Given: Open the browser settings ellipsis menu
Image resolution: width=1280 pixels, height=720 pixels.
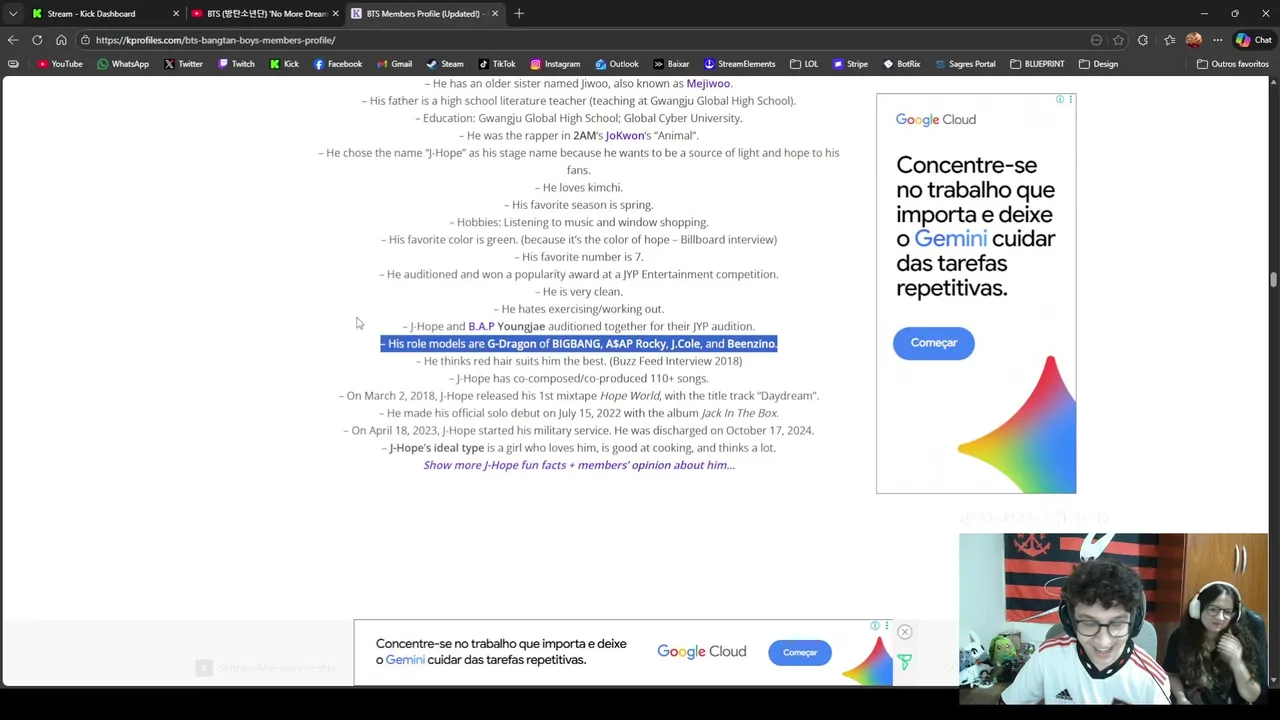Looking at the screenshot, I should 1217,40.
